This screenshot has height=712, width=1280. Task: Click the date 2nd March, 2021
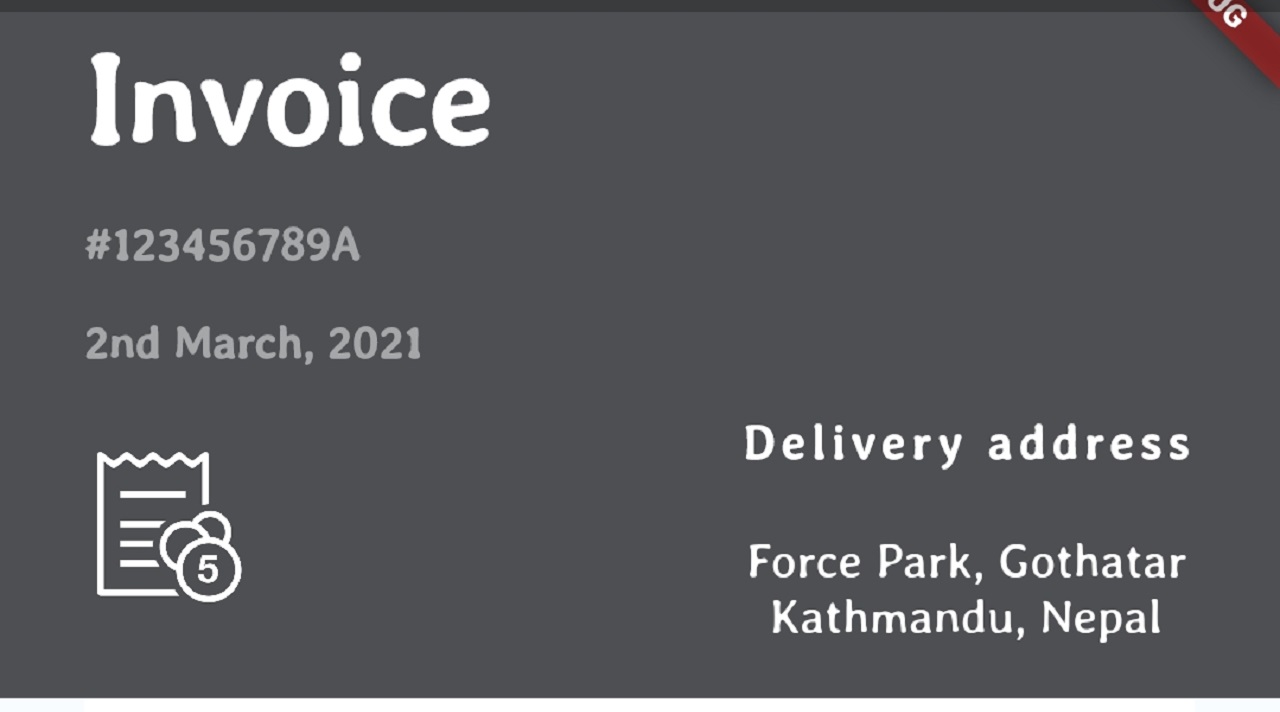(x=253, y=344)
